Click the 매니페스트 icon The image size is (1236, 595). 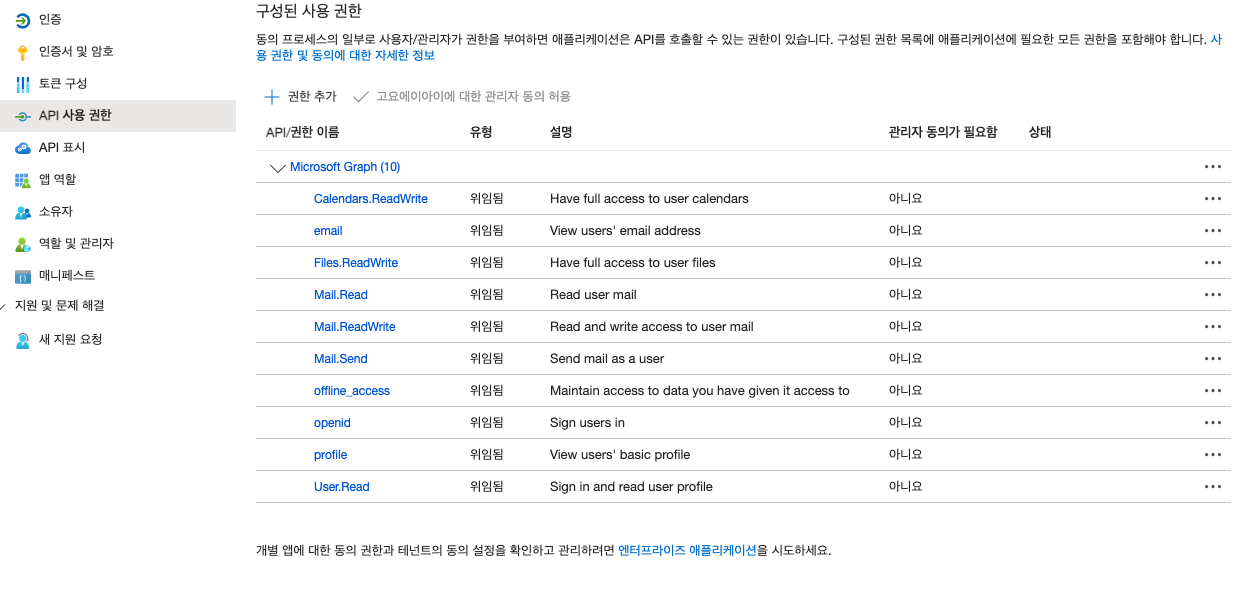[x=22, y=275]
